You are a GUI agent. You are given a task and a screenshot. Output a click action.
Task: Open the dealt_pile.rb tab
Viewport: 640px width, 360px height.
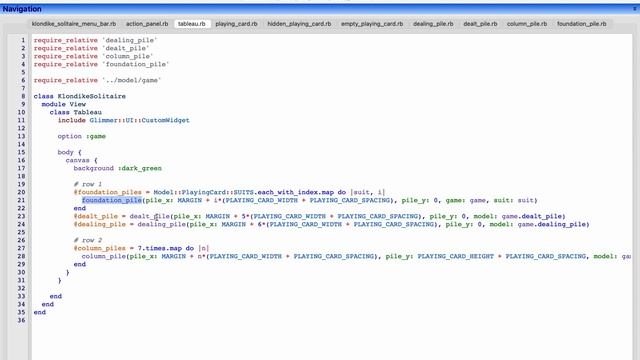480,24
